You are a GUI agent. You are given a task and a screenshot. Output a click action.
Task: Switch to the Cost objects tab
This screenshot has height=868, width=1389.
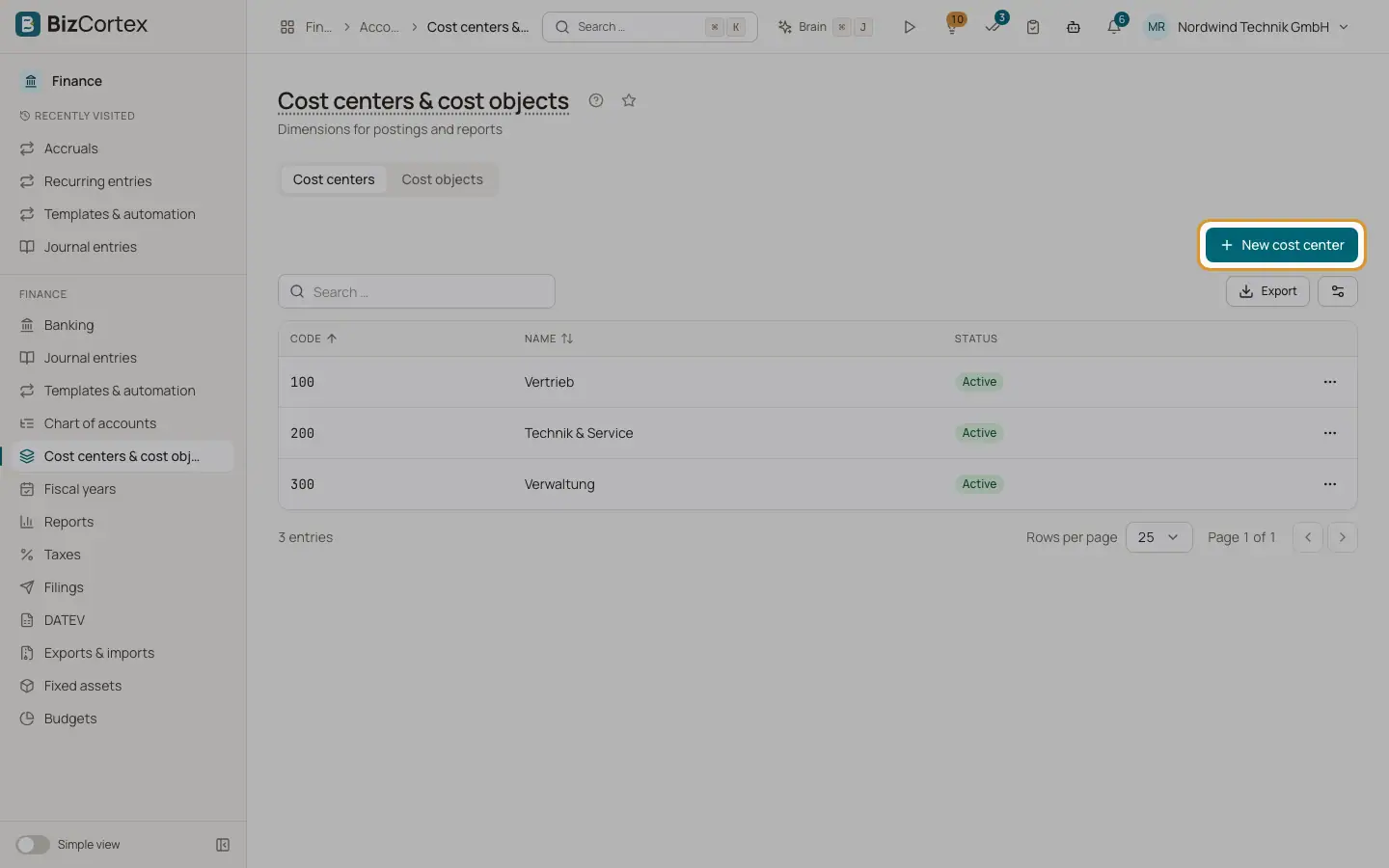pyautogui.click(x=442, y=179)
